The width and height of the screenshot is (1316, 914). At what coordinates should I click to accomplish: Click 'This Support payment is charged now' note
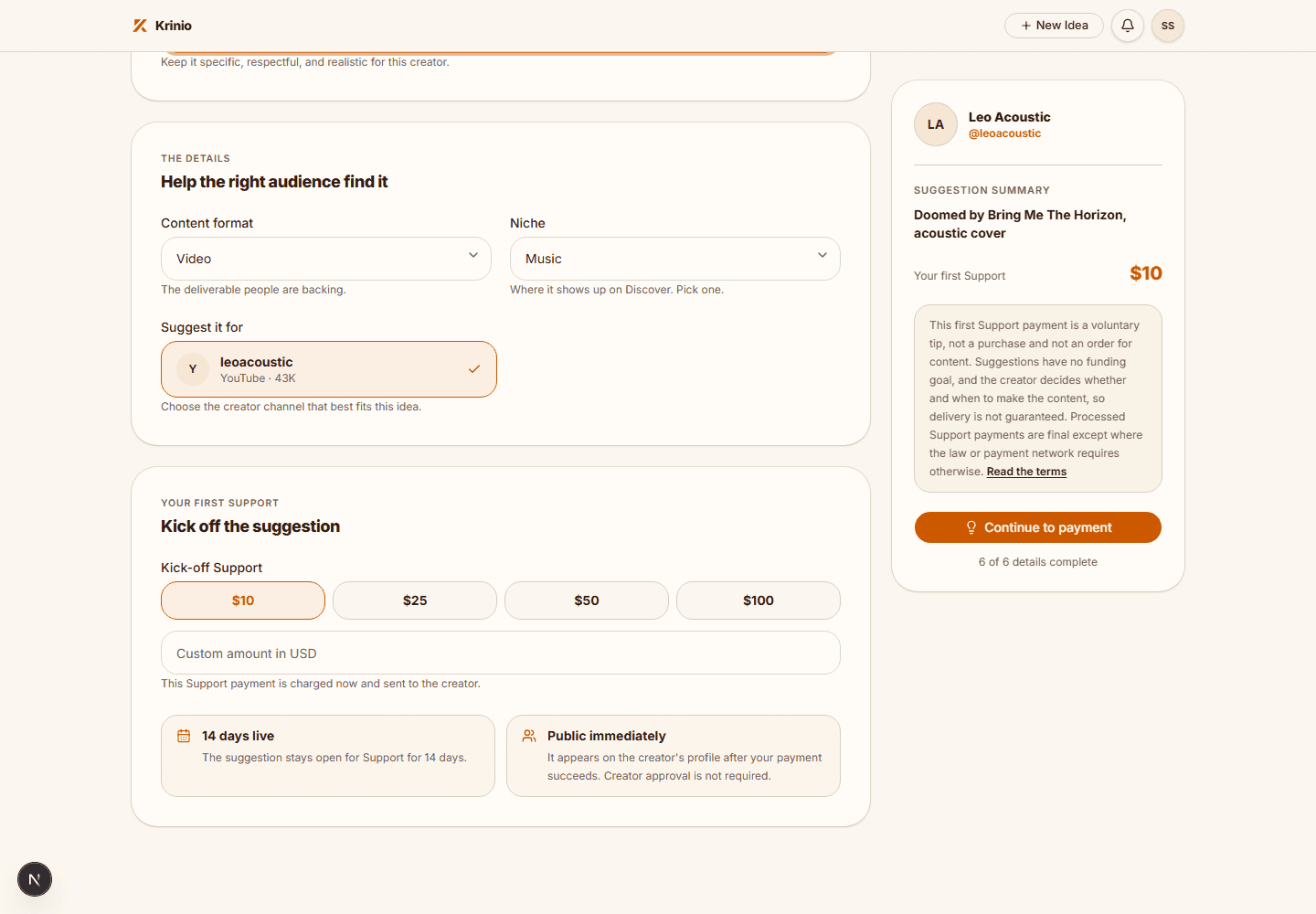pos(321,684)
